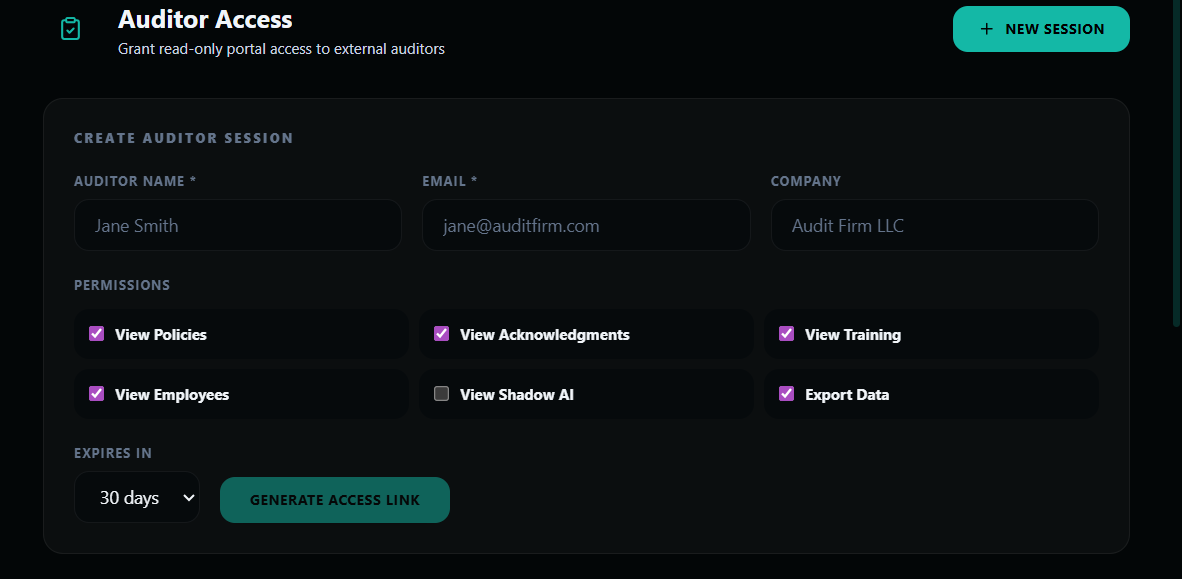Click the clipboard check icon beside Auditor Access

pyautogui.click(x=70, y=29)
